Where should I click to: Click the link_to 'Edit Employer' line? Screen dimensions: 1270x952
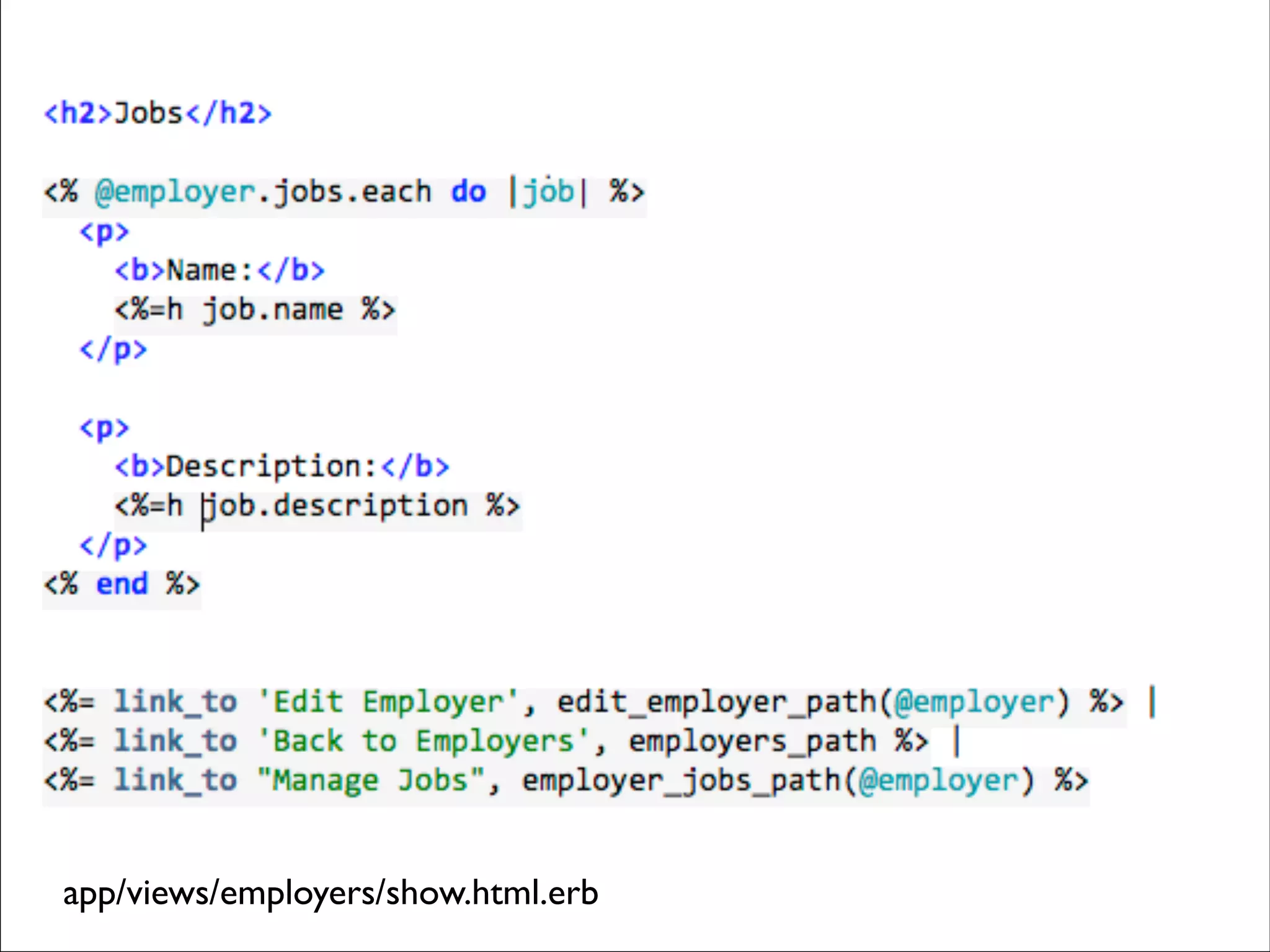pos(600,702)
